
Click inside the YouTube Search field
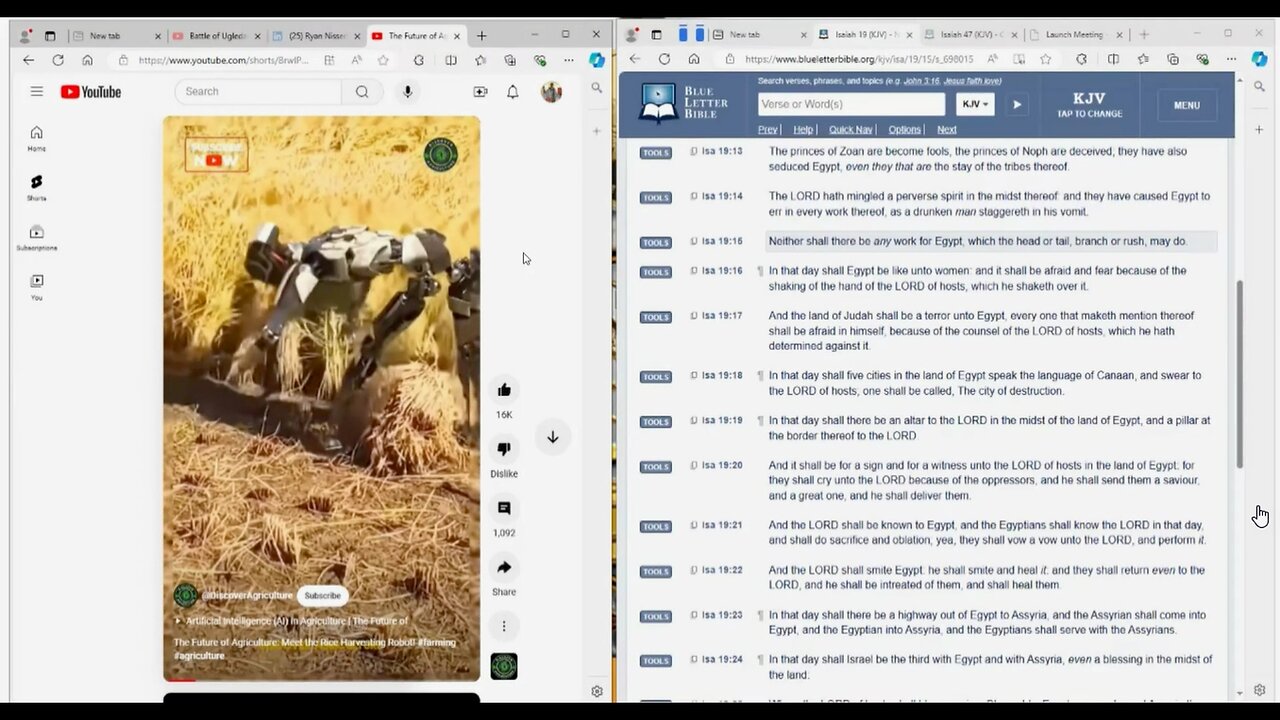pos(258,92)
